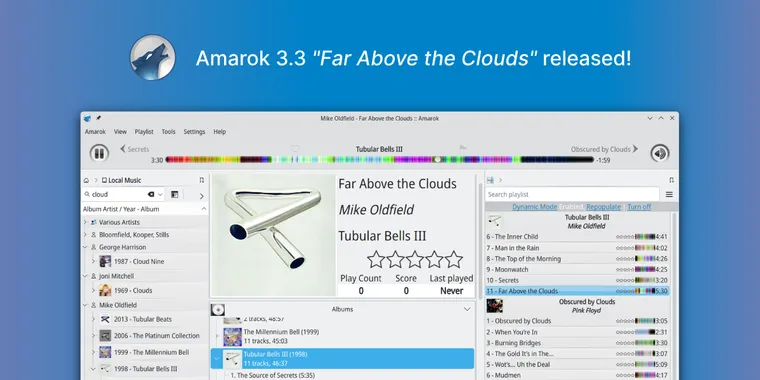Click Tubular Bells III cover in playlist header
Image resolution: width=760 pixels, height=380 pixels.
tap(495, 222)
